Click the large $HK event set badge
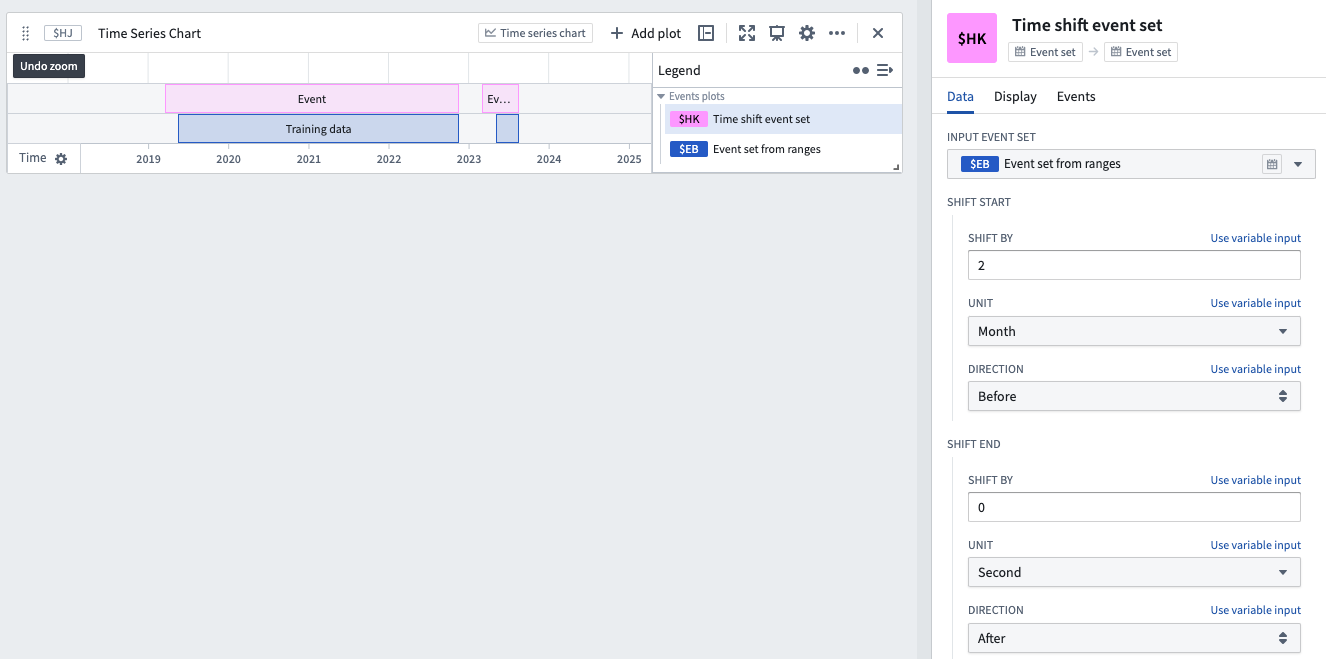 point(972,38)
